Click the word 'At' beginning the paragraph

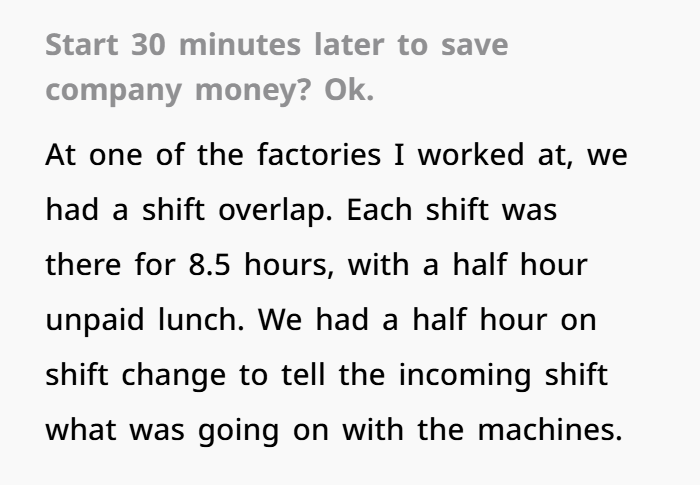coord(60,155)
